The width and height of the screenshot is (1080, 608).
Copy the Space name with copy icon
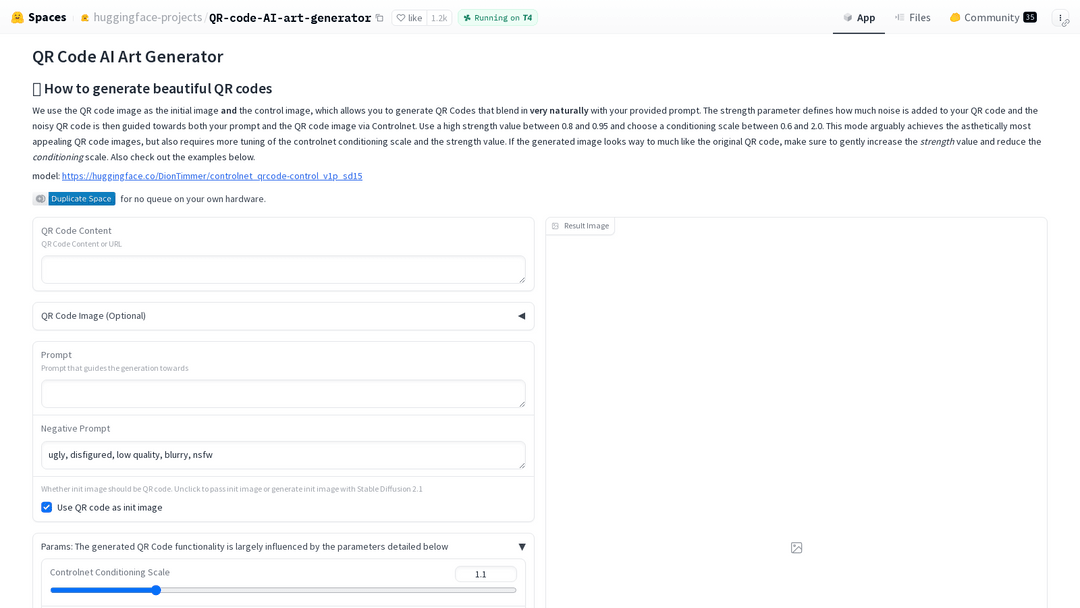[379, 18]
